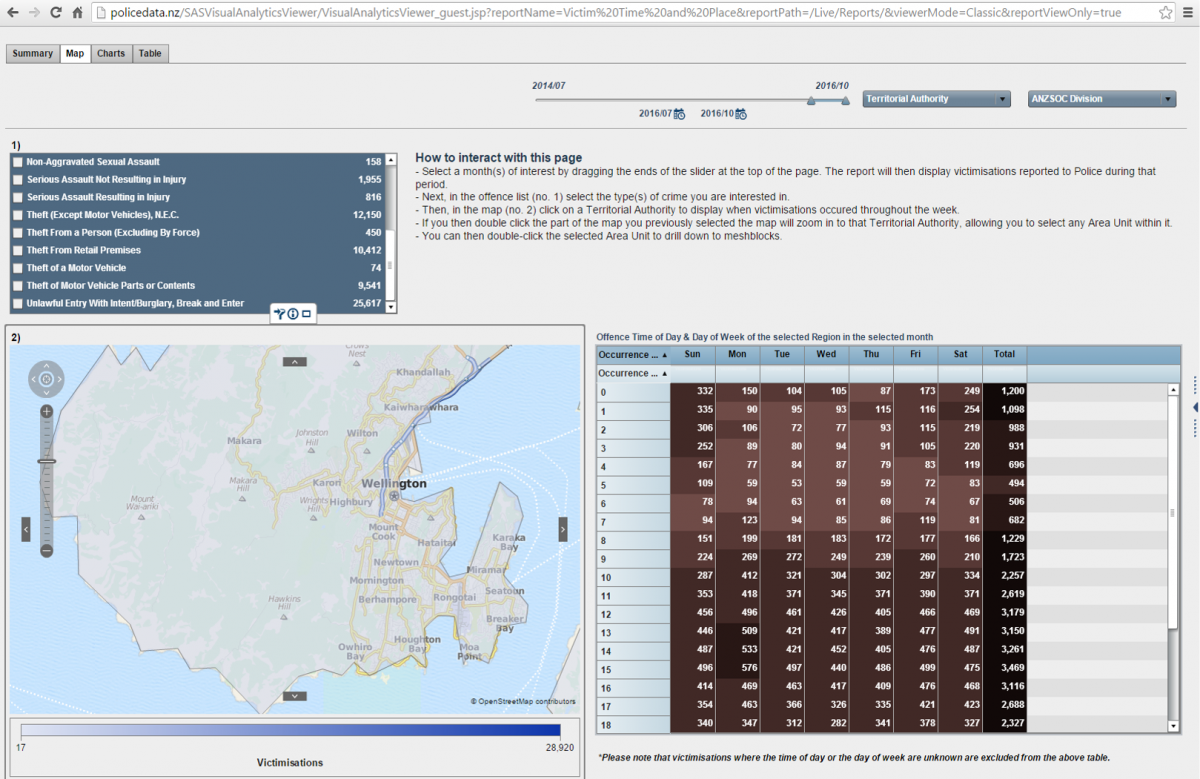Bookmark this page with the star icon
The image size is (1200, 779).
coord(1165,13)
